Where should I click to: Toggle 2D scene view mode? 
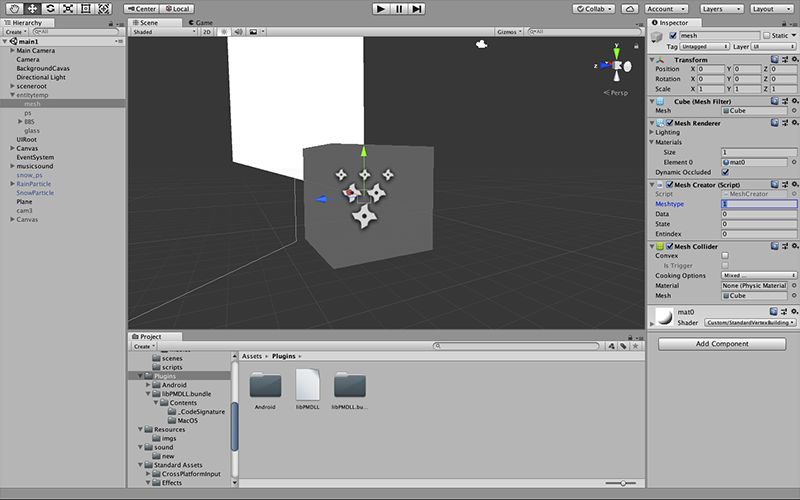click(x=207, y=32)
